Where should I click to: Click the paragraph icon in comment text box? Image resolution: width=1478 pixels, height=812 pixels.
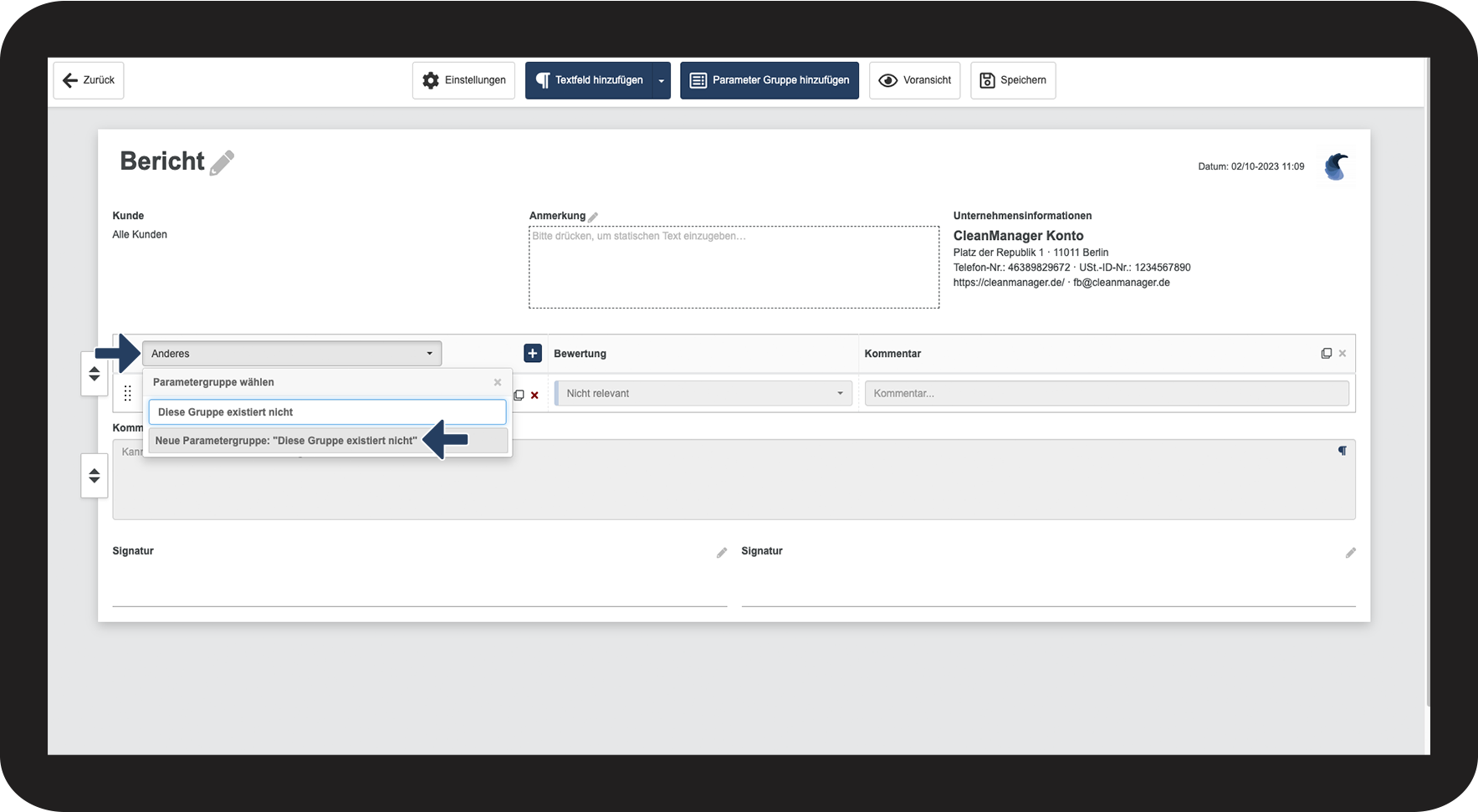tap(1342, 451)
